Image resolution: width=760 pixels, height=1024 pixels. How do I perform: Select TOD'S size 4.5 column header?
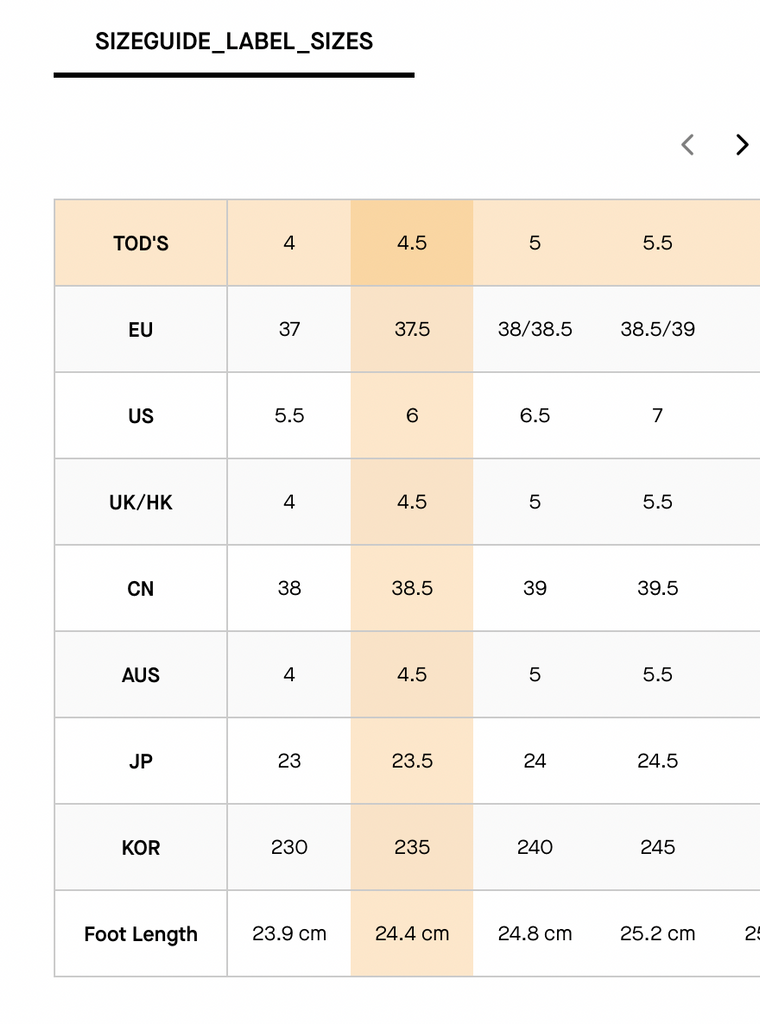(412, 243)
